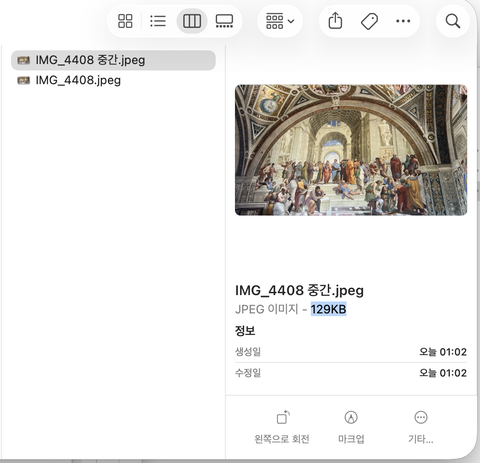Open the Edit Tags button

[369, 21]
